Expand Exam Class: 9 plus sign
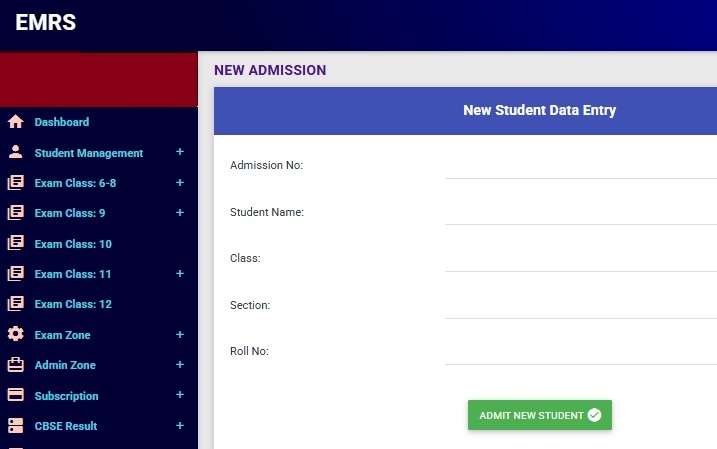Image resolution: width=717 pixels, height=449 pixels. point(180,213)
